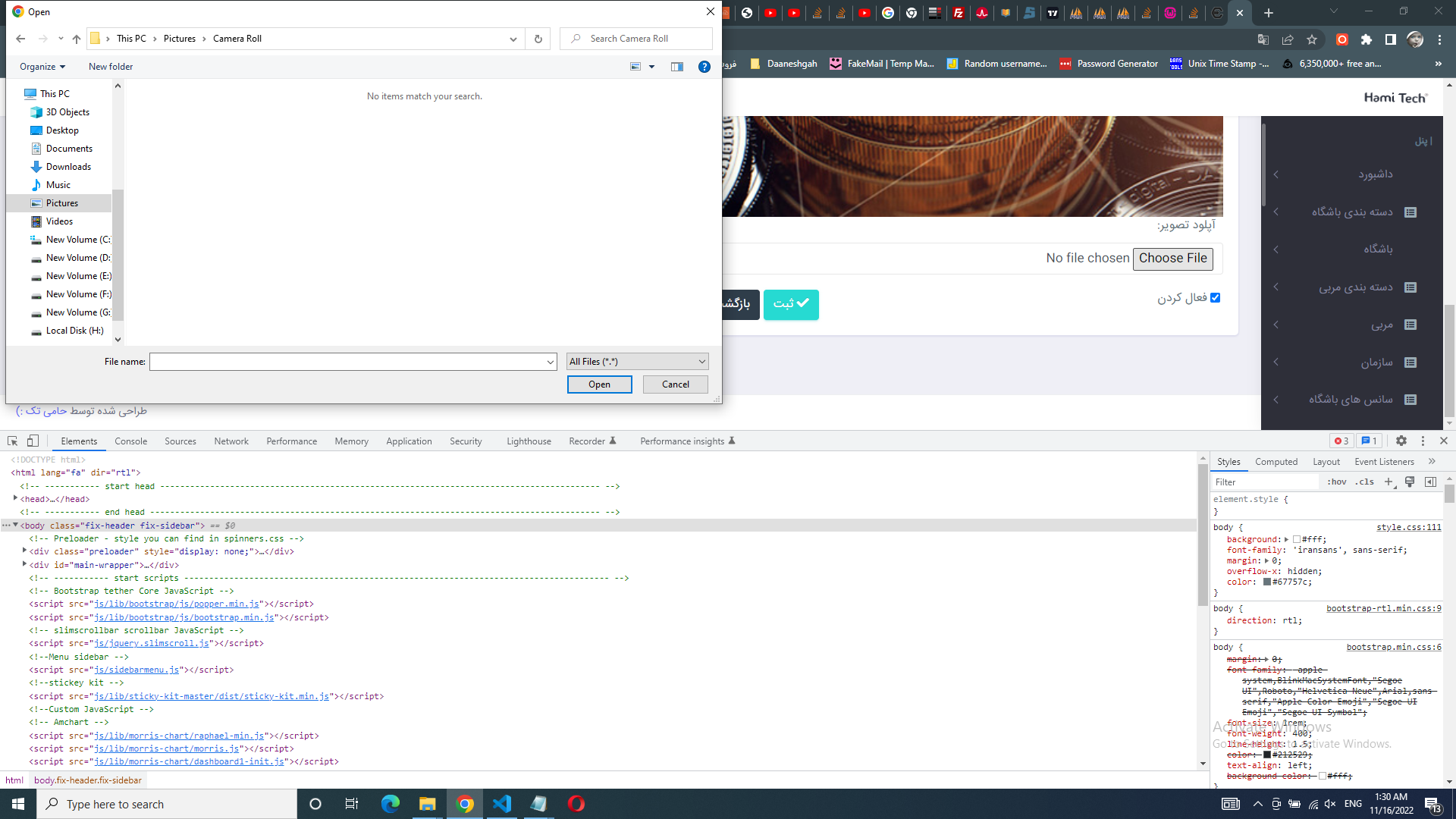
Task: Go back in the Open dialog
Action: [x=20, y=39]
